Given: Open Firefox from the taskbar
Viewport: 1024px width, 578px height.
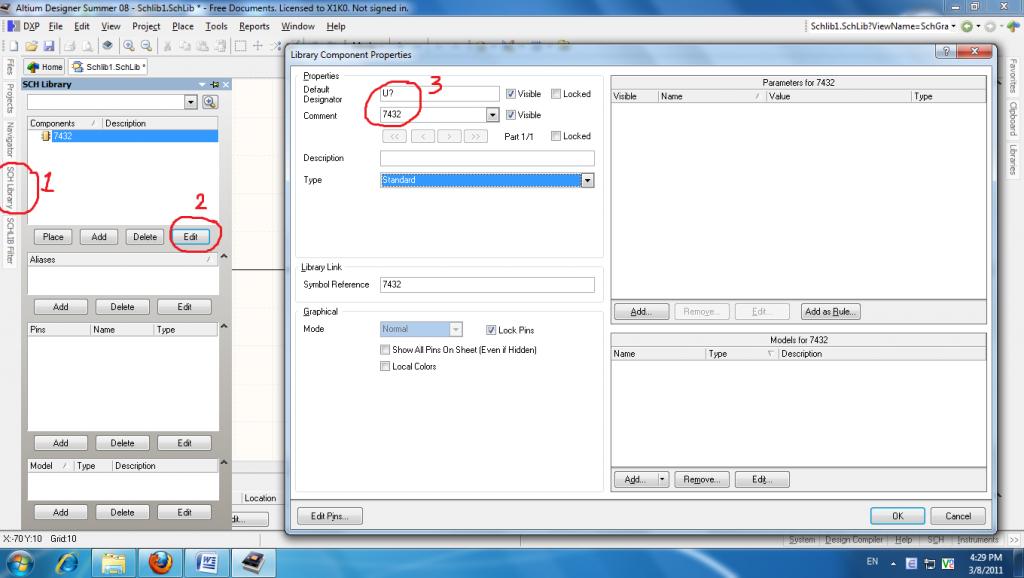Looking at the screenshot, I should 160,562.
